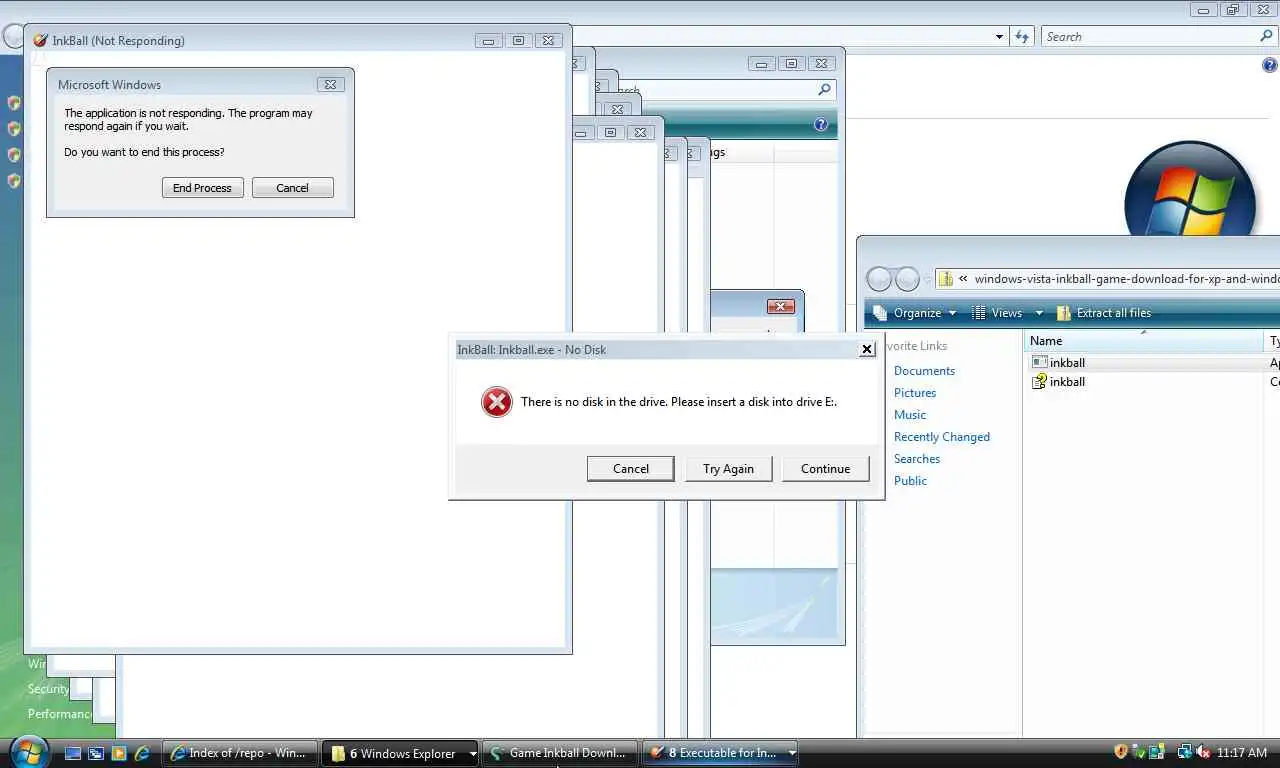The width and height of the screenshot is (1280, 768).
Task: Click the zip folder icon in address bar
Action: 945,279
